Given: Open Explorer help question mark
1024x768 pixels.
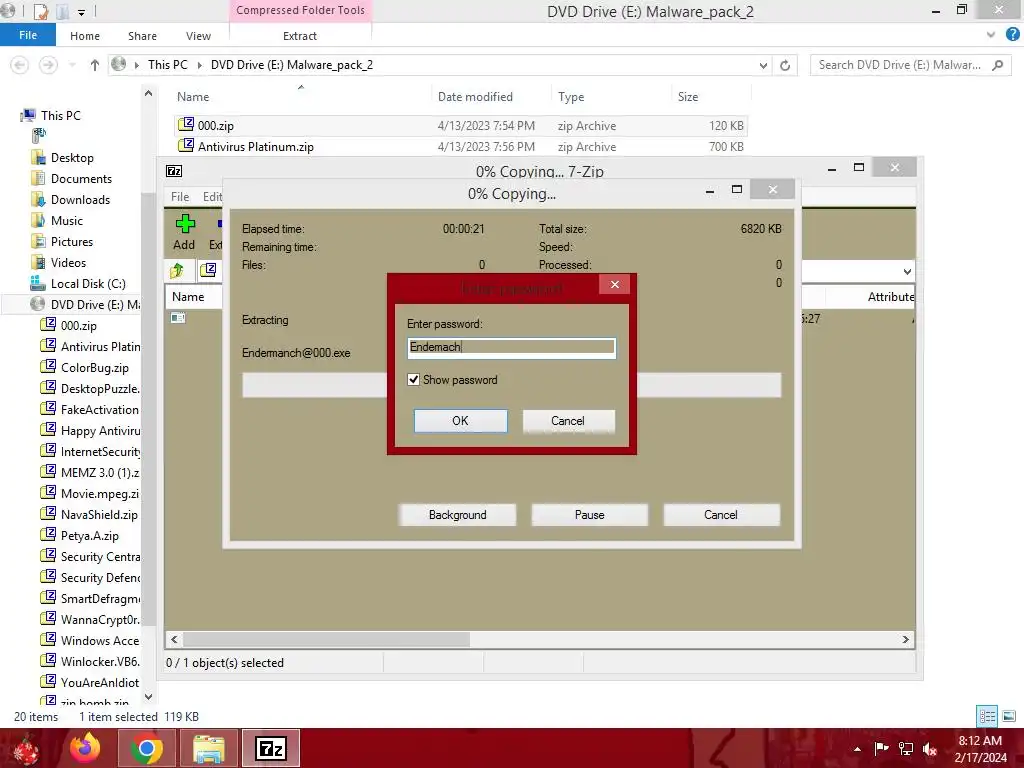Looking at the screenshot, I should click(x=1012, y=35).
